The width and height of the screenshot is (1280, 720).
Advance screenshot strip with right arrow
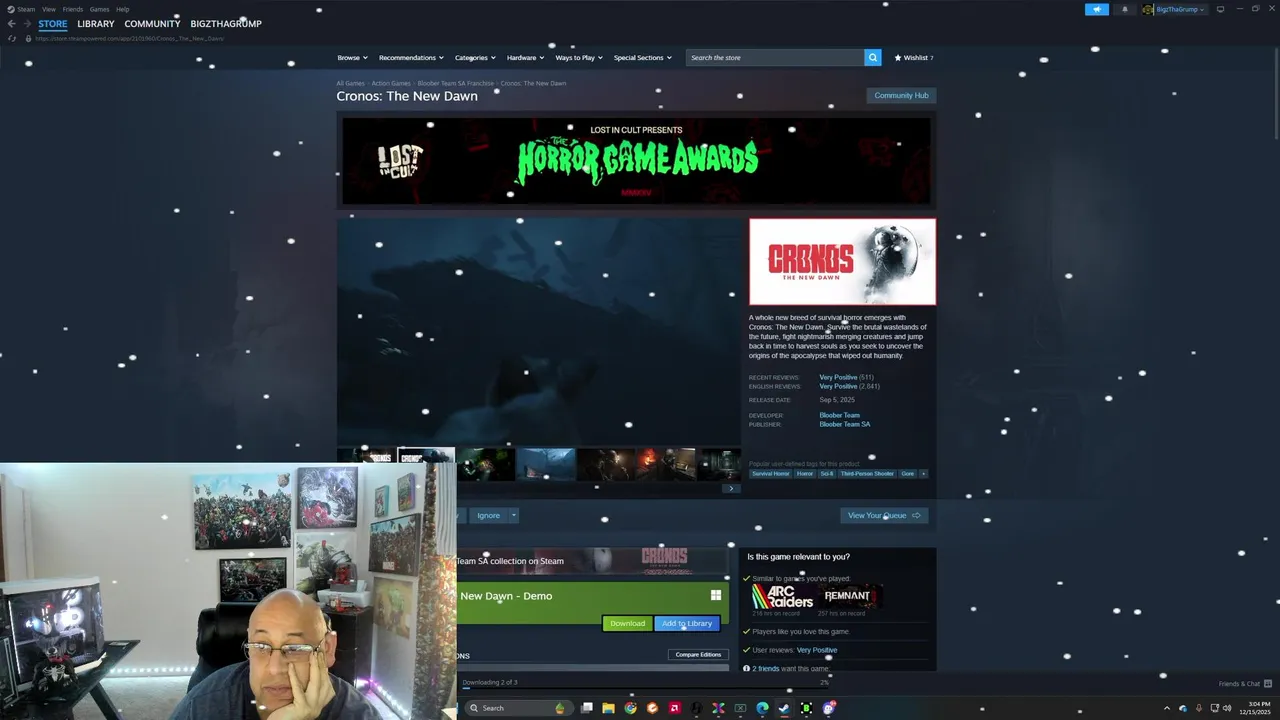[731, 488]
